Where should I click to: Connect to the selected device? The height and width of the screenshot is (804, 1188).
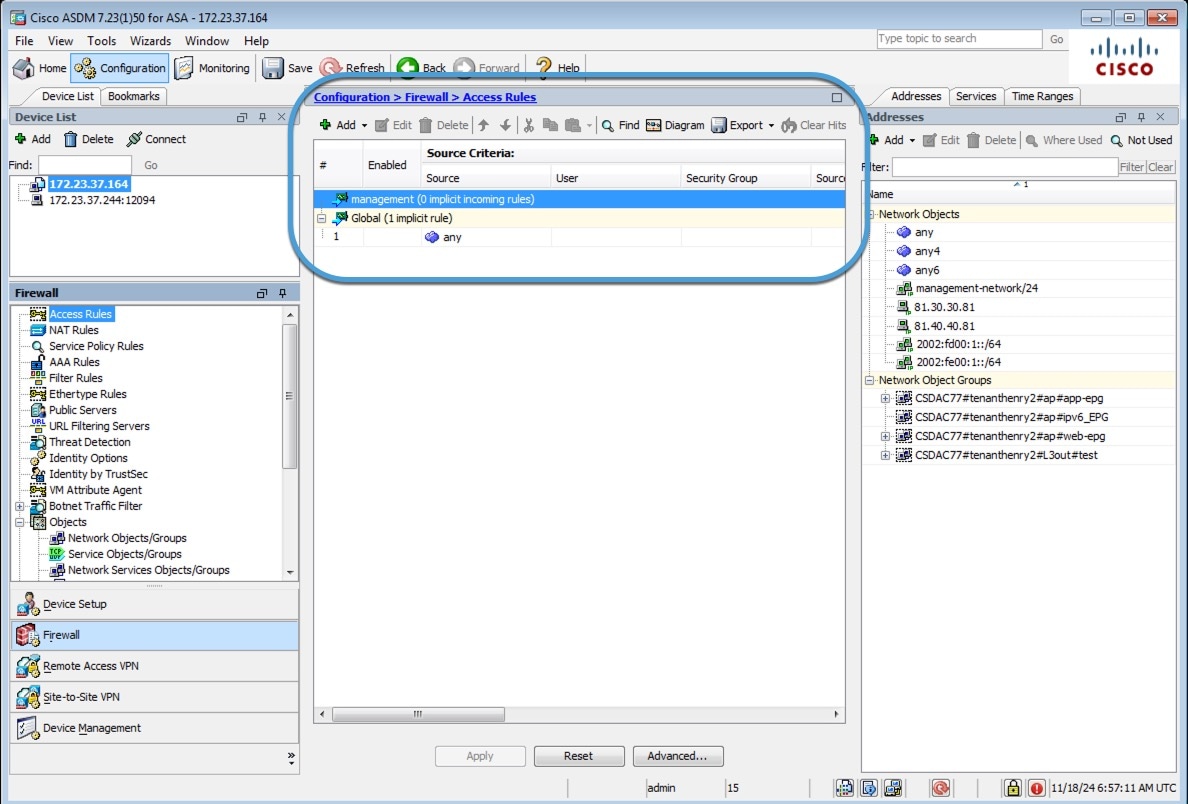pyautogui.click(x=156, y=139)
